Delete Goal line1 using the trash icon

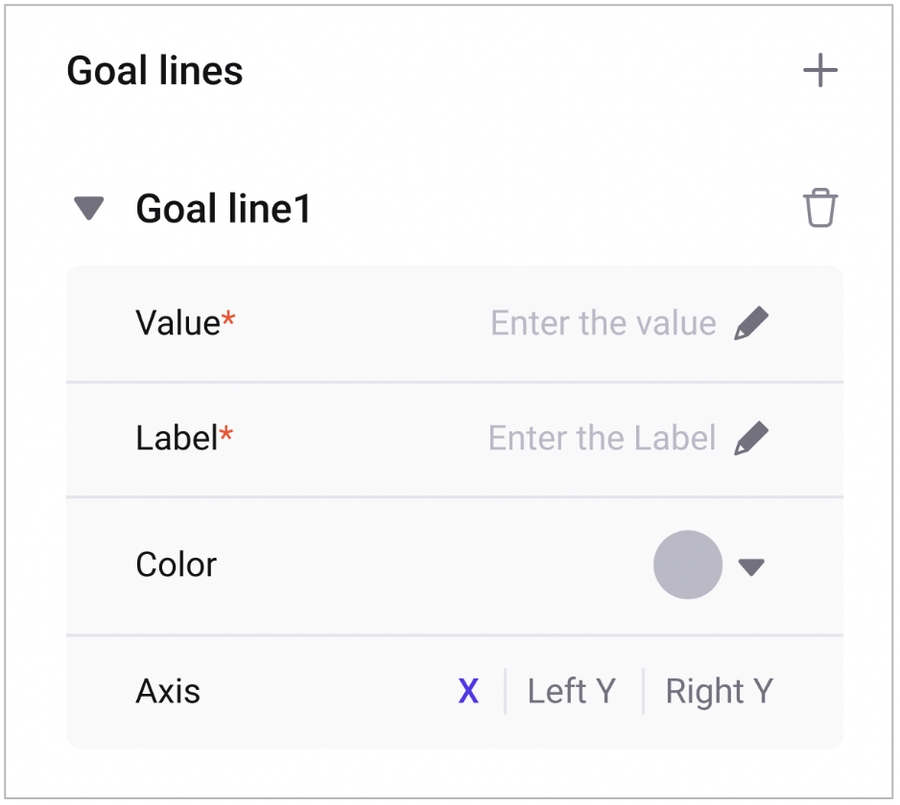tap(820, 209)
